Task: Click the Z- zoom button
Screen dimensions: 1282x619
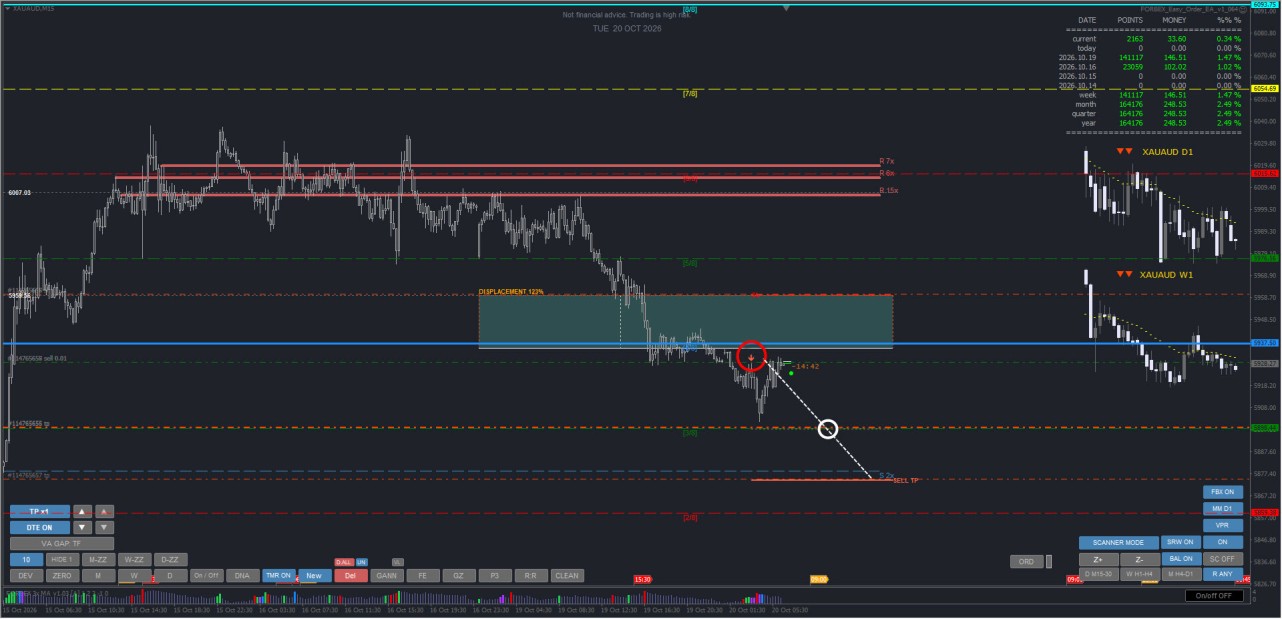Action: (x=1139, y=558)
